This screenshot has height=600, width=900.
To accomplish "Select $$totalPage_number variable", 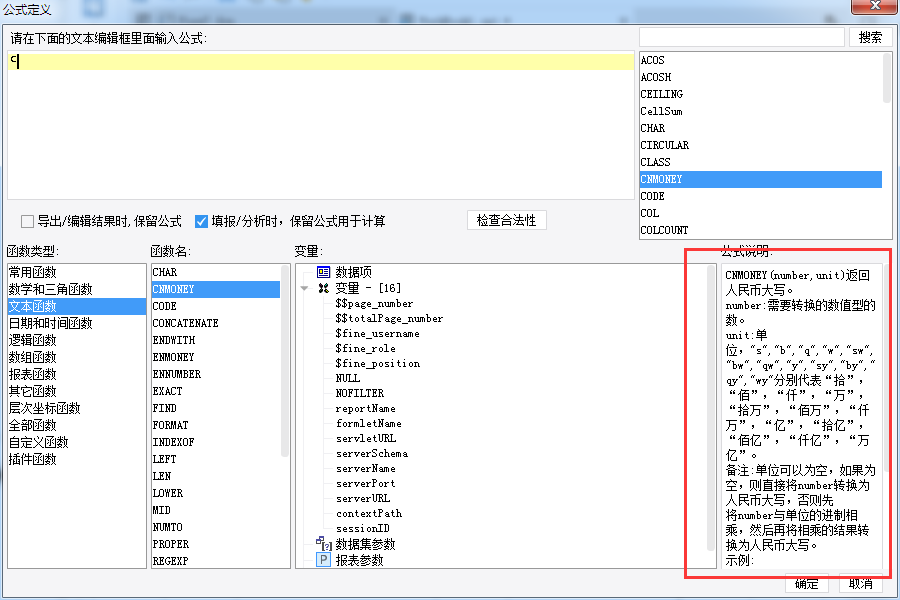I will point(389,318).
